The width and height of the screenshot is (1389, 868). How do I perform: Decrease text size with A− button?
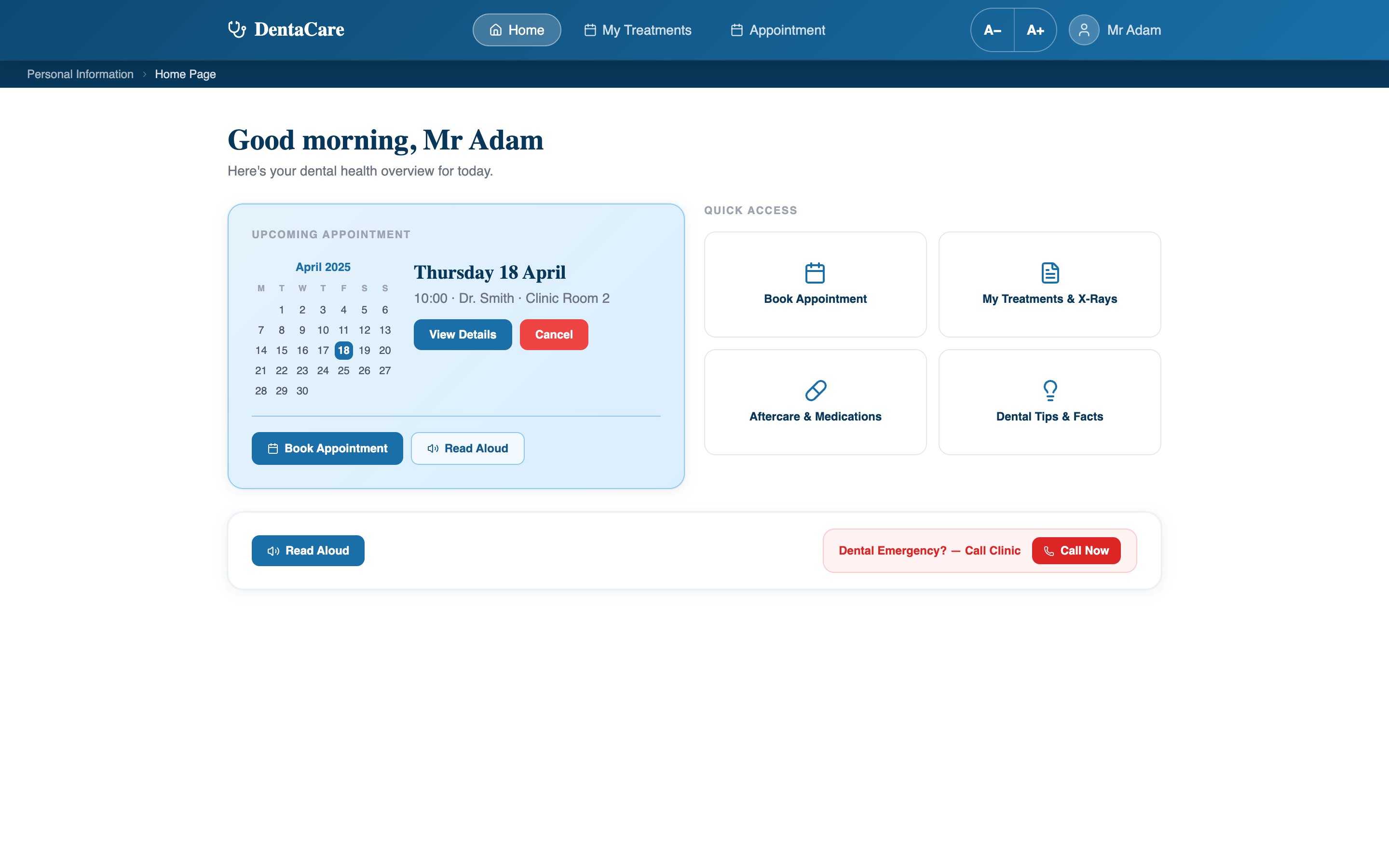pos(993,30)
